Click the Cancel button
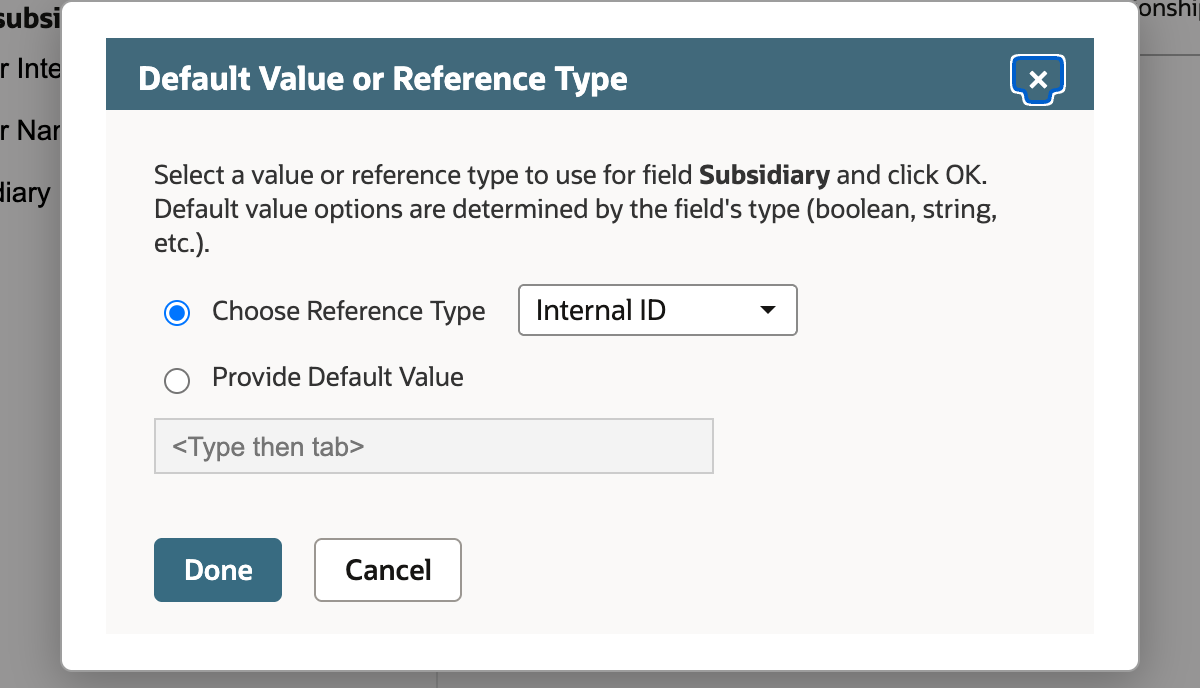 pos(388,570)
